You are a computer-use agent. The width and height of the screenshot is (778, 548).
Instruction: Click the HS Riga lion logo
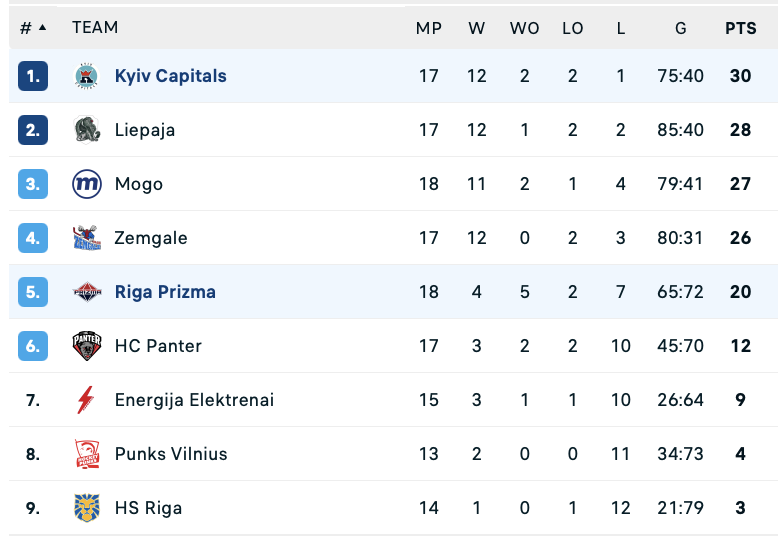point(87,508)
